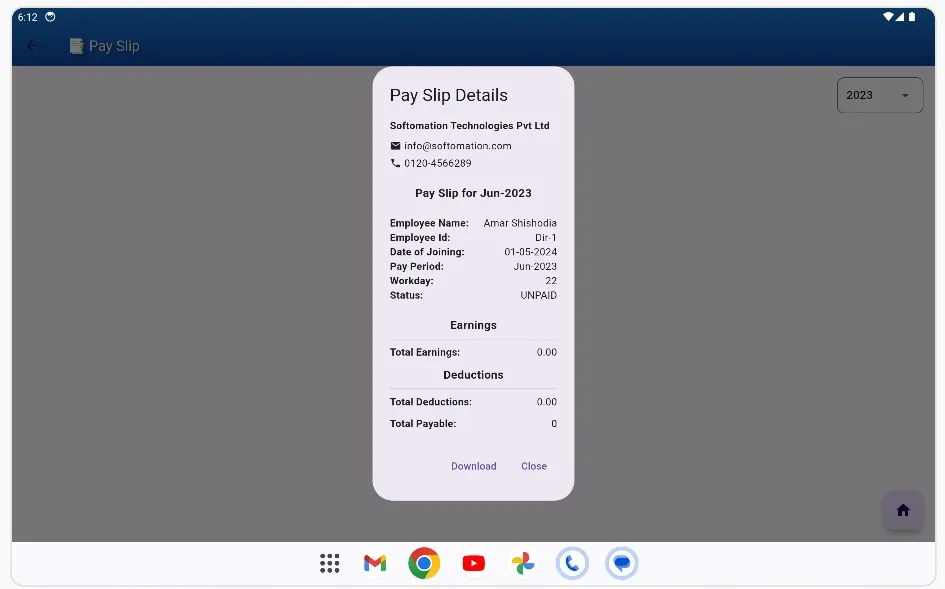945x589 pixels.
Task: Click employee name Amar Shishodia
Action: tap(520, 223)
